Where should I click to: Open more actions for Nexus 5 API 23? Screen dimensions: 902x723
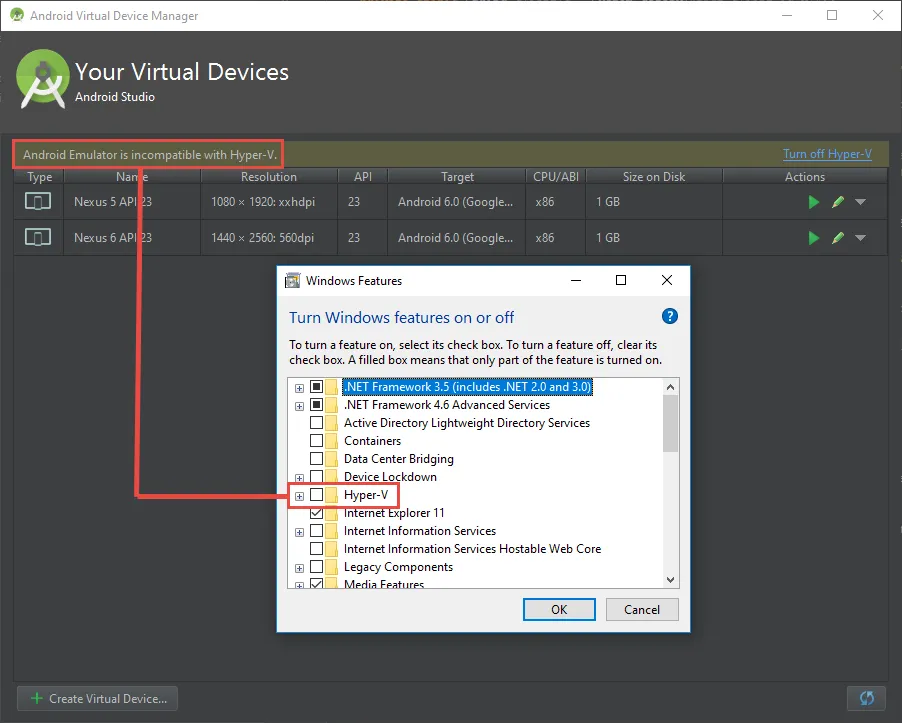click(861, 202)
